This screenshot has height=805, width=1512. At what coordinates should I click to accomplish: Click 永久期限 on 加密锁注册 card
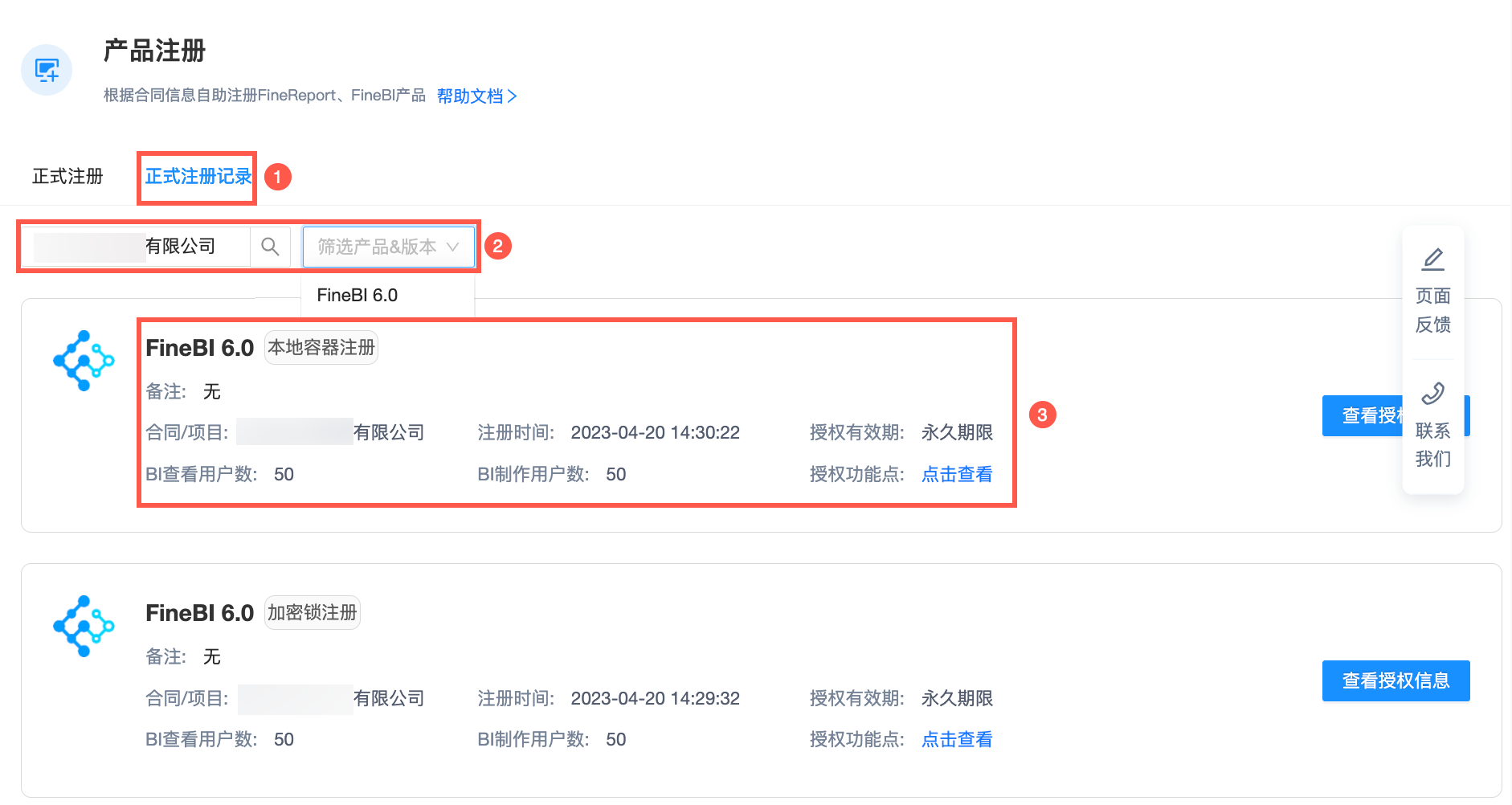(957, 699)
